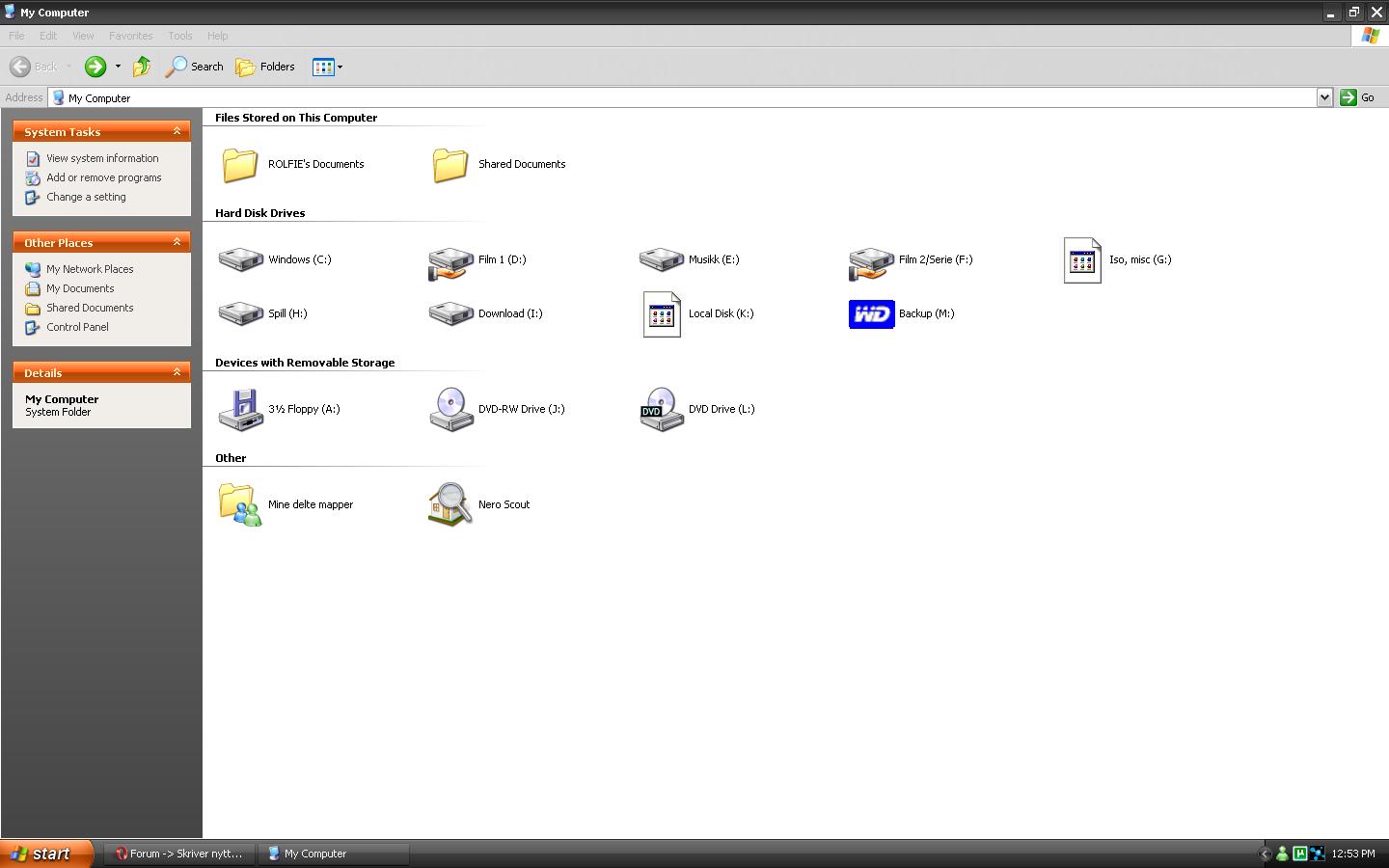Select the Musikk (E:) drive icon
The width and height of the screenshot is (1389, 868).
(x=662, y=259)
